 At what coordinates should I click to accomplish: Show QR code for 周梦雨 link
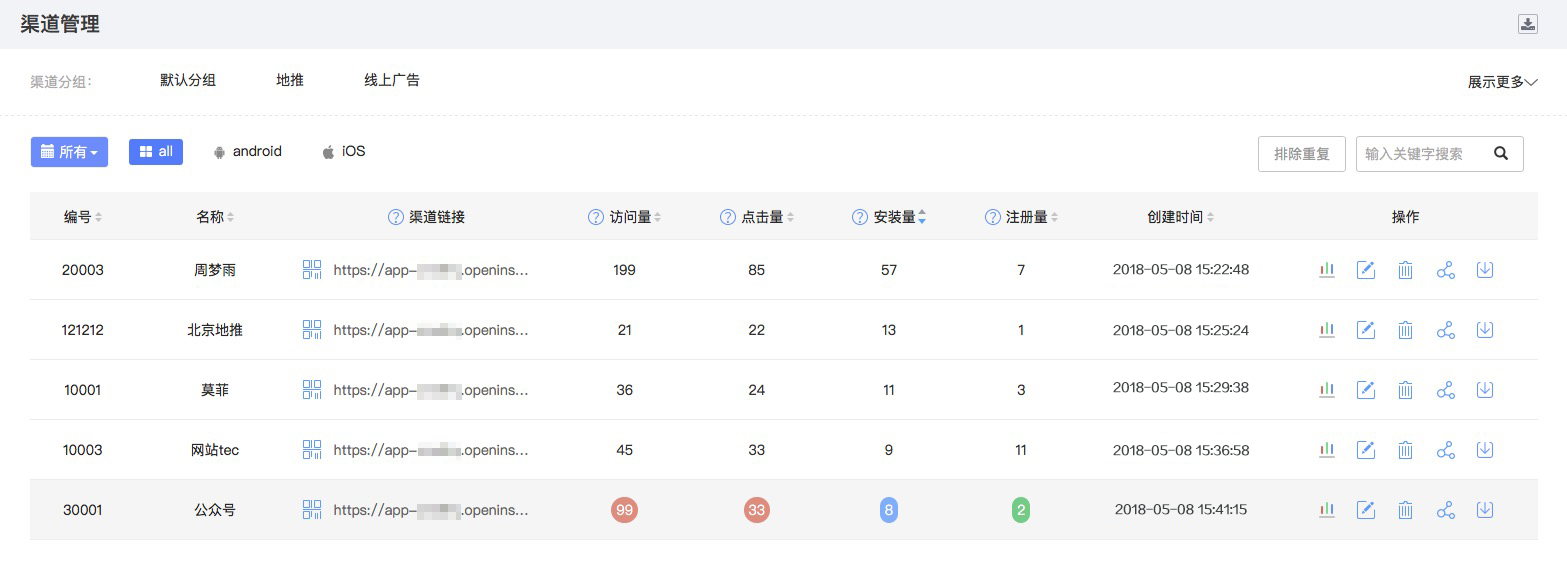[312, 270]
